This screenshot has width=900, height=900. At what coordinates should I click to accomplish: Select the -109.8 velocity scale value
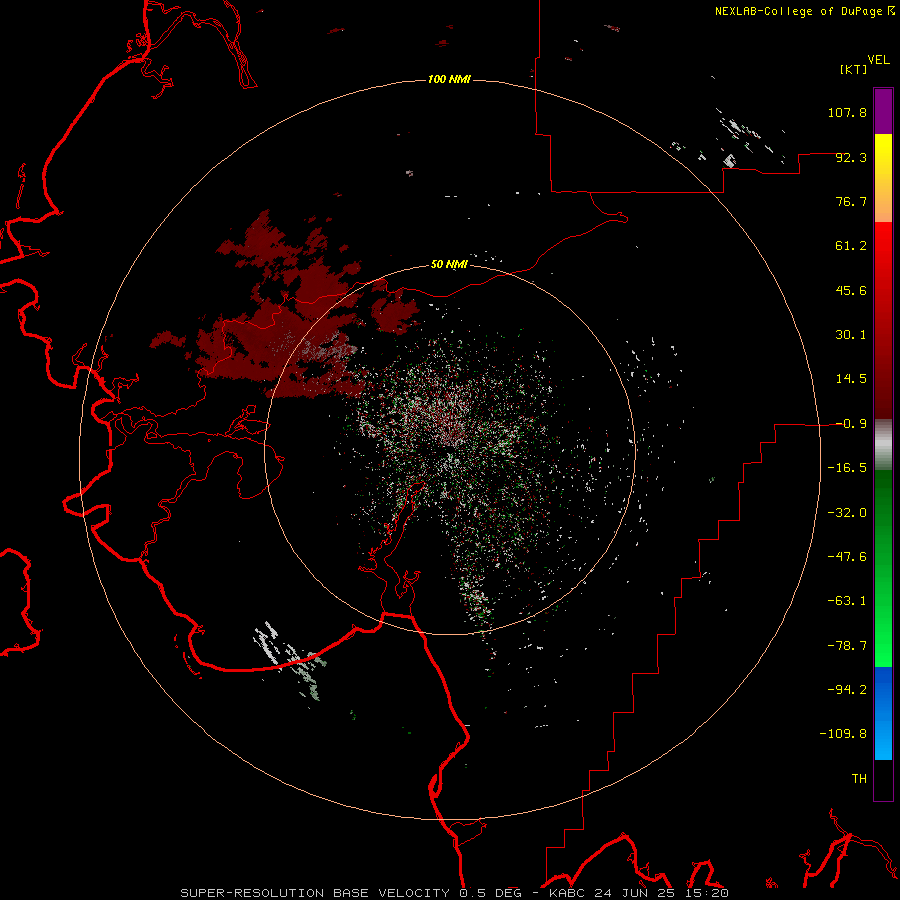coord(843,734)
